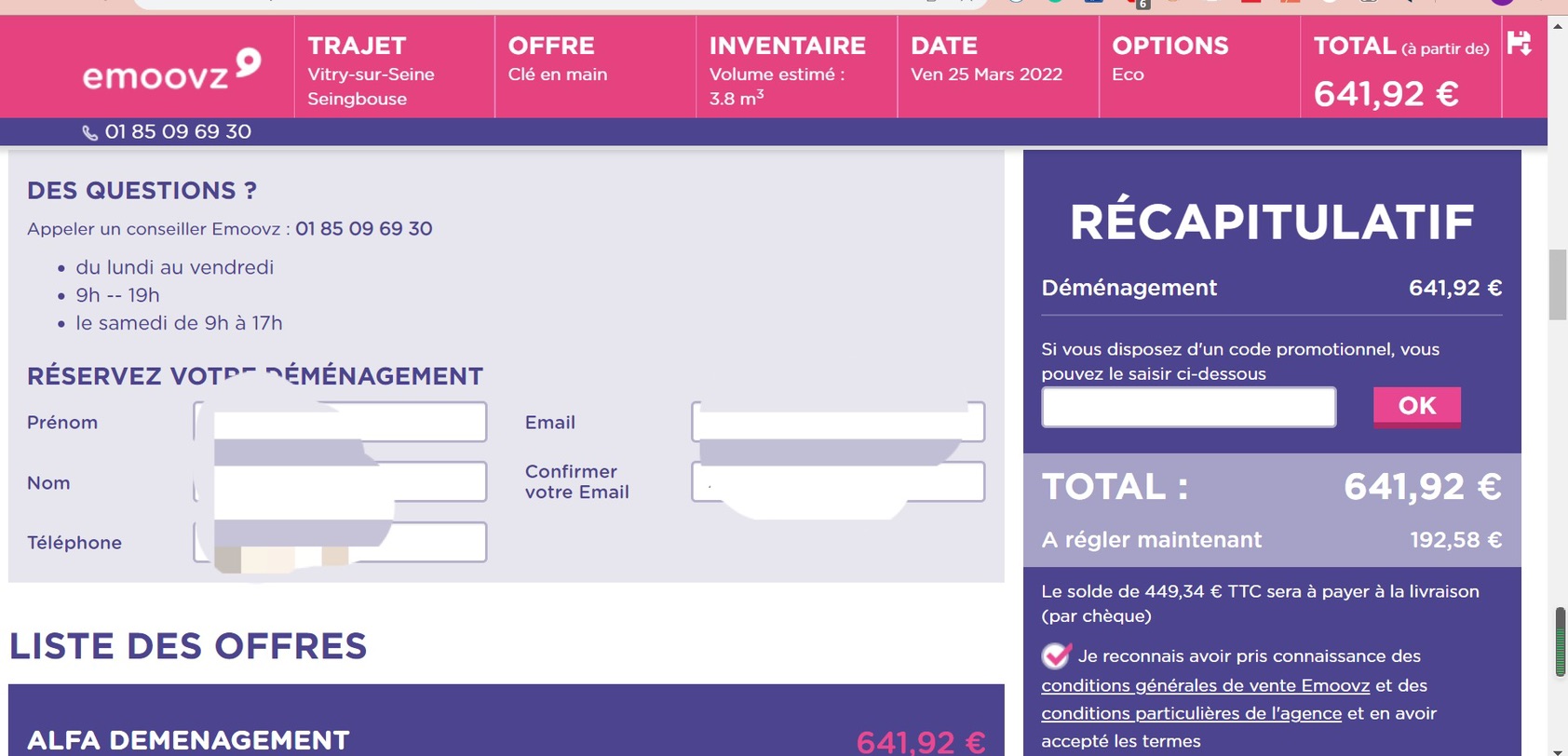Viewport: 1568px width, 756px height.
Task: Click the 192,58 € amount to pay now
Action: [x=1456, y=540]
